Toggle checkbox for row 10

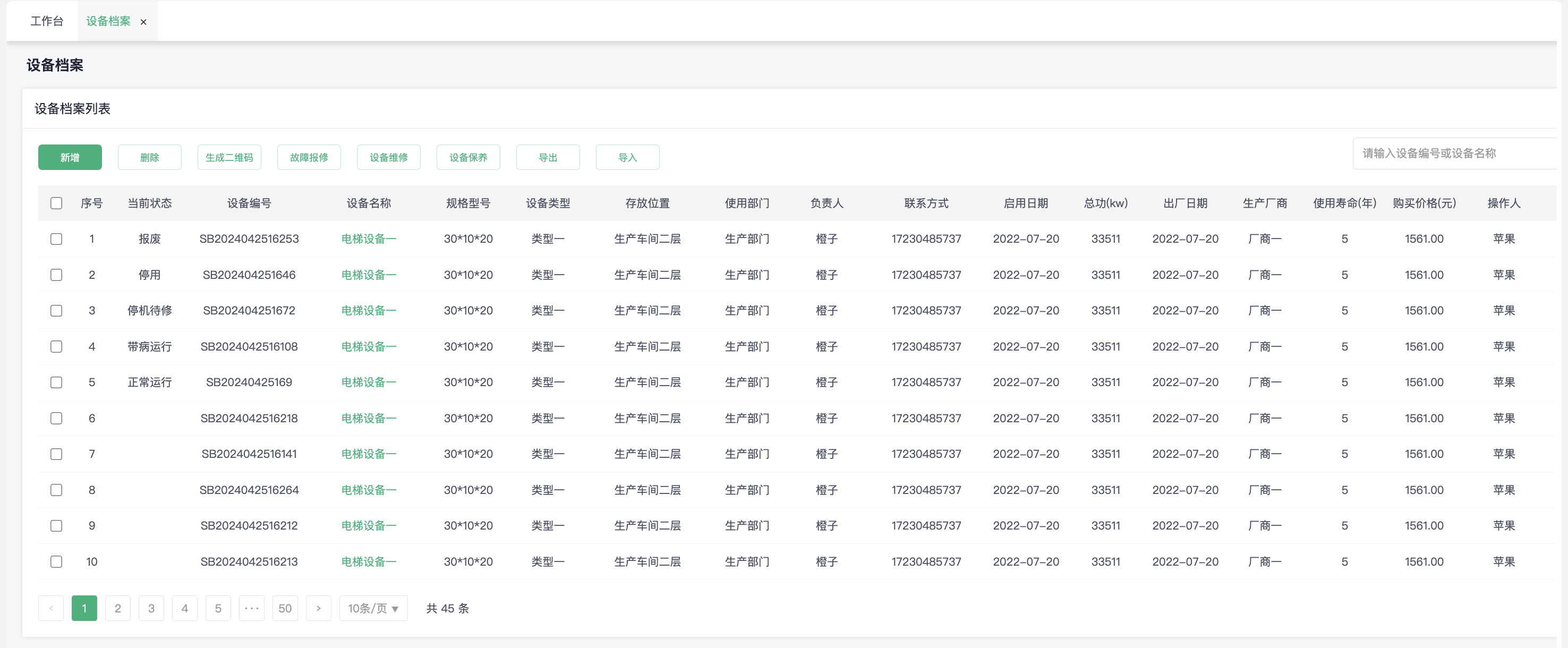56,561
